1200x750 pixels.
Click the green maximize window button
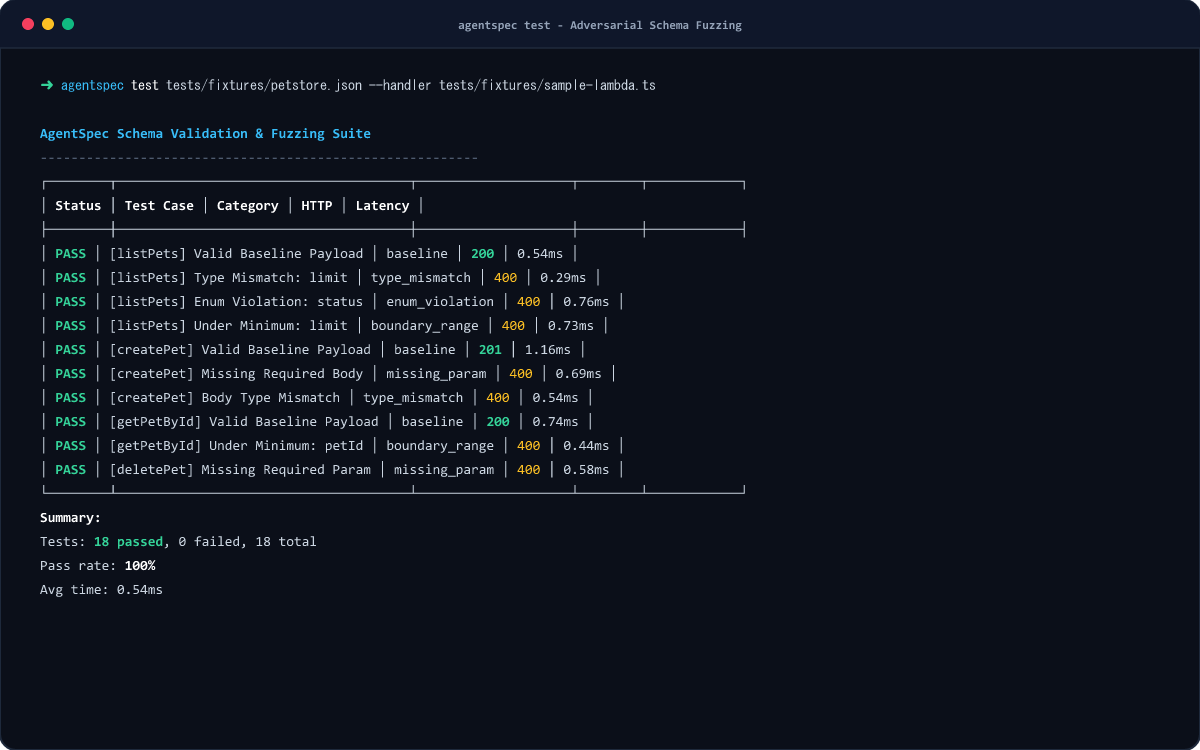[x=68, y=24]
